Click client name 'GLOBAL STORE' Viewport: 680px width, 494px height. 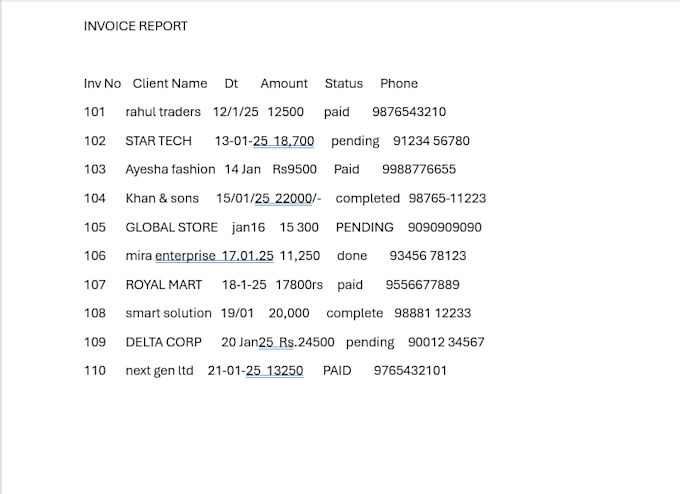171,227
